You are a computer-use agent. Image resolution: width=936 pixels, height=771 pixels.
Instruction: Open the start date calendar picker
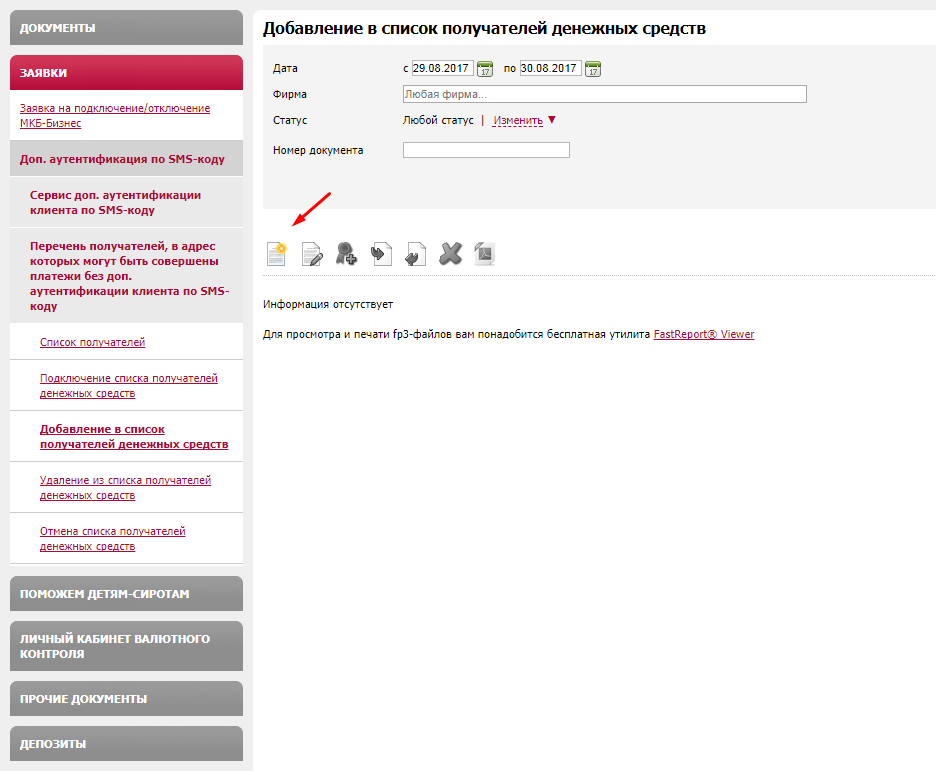[485, 69]
